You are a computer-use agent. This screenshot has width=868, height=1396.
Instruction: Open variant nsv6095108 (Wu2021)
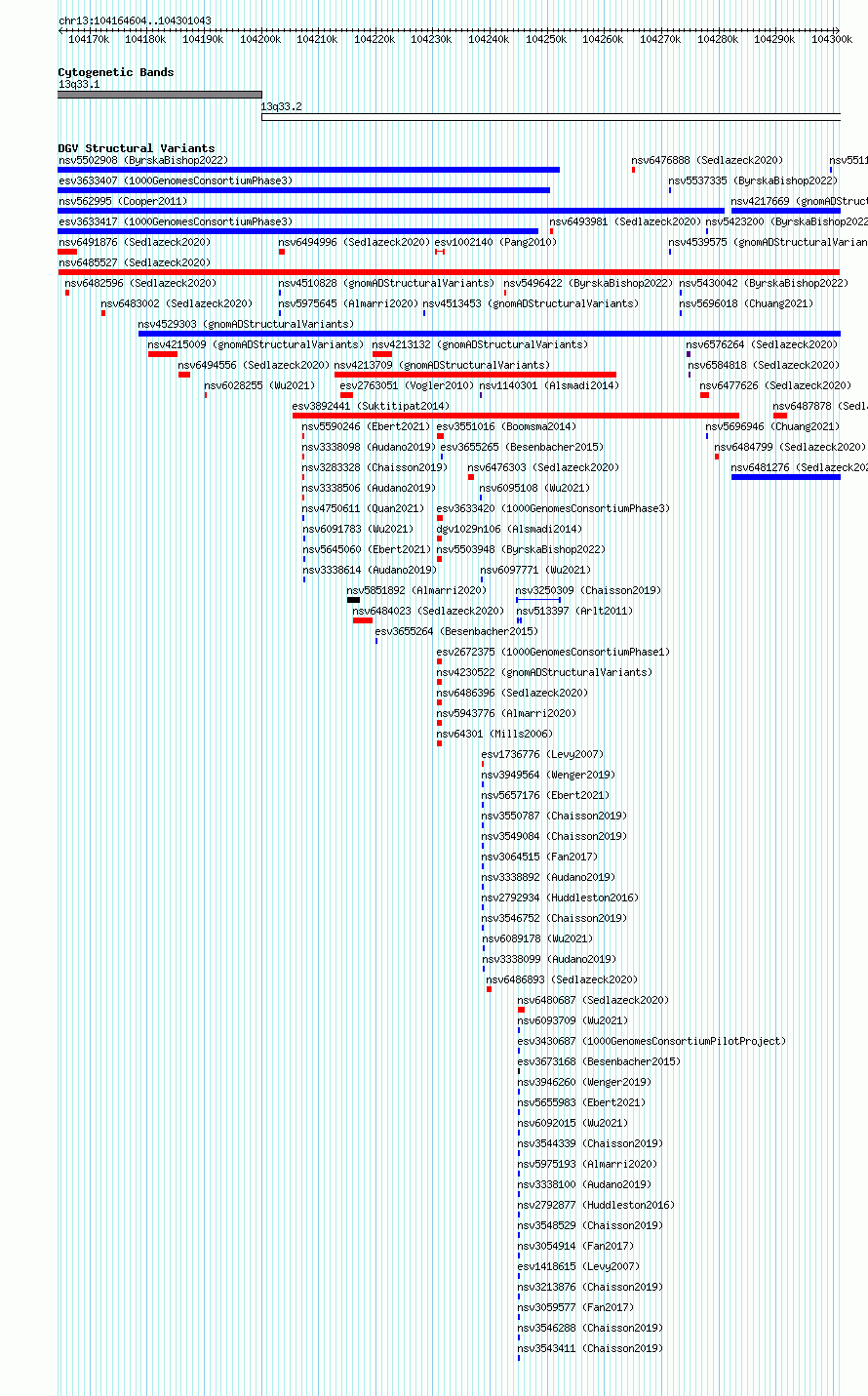(x=481, y=498)
